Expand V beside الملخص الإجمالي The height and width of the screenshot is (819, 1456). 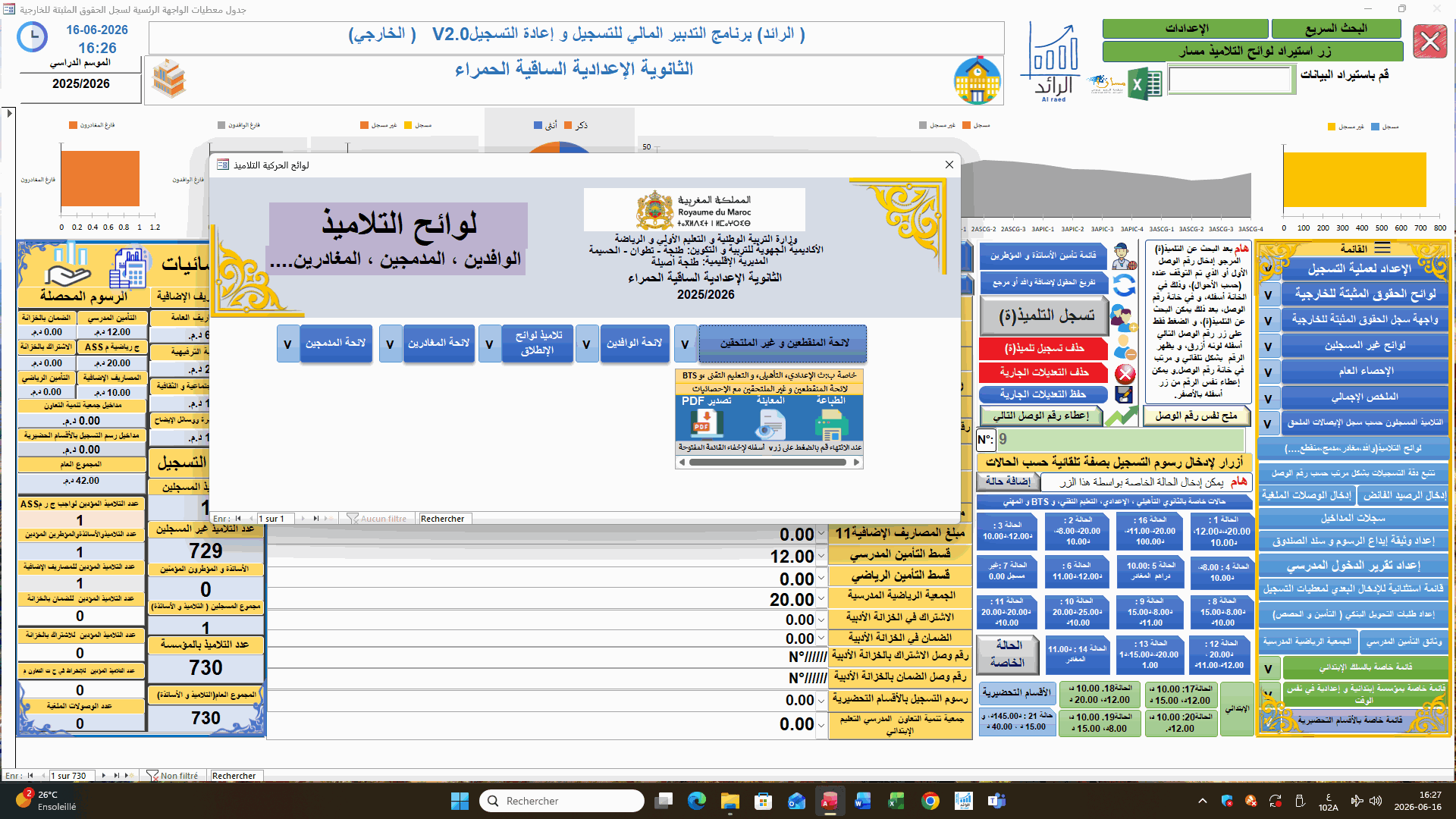(1268, 398)
